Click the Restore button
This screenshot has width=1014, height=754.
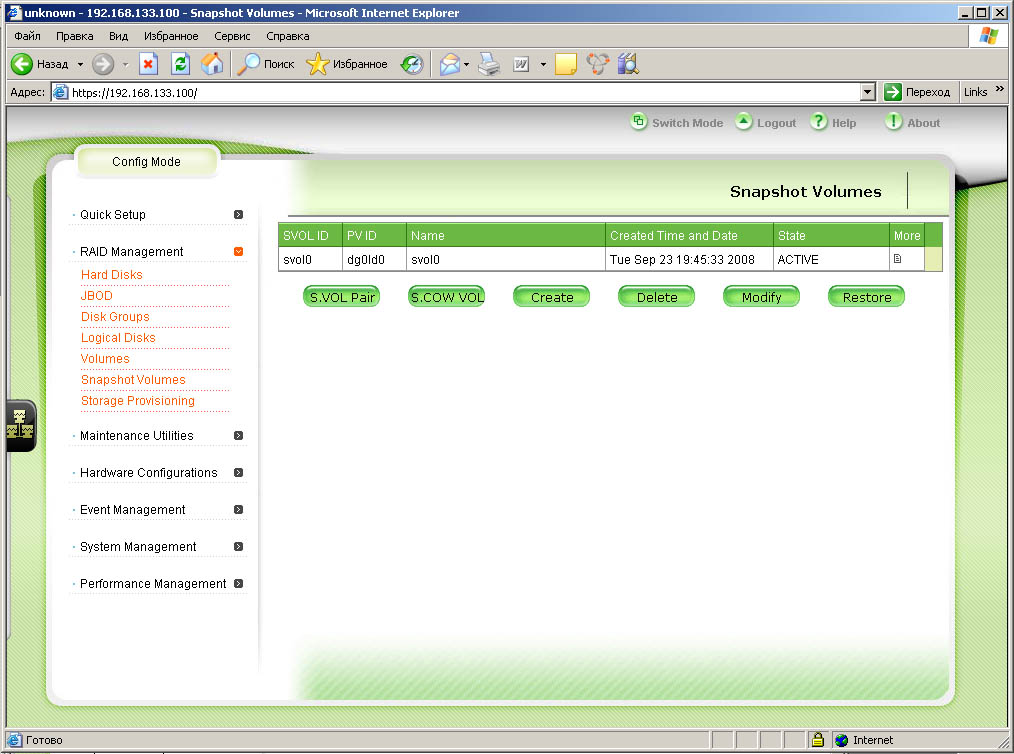pyautogui.click(x=867, y=297)
